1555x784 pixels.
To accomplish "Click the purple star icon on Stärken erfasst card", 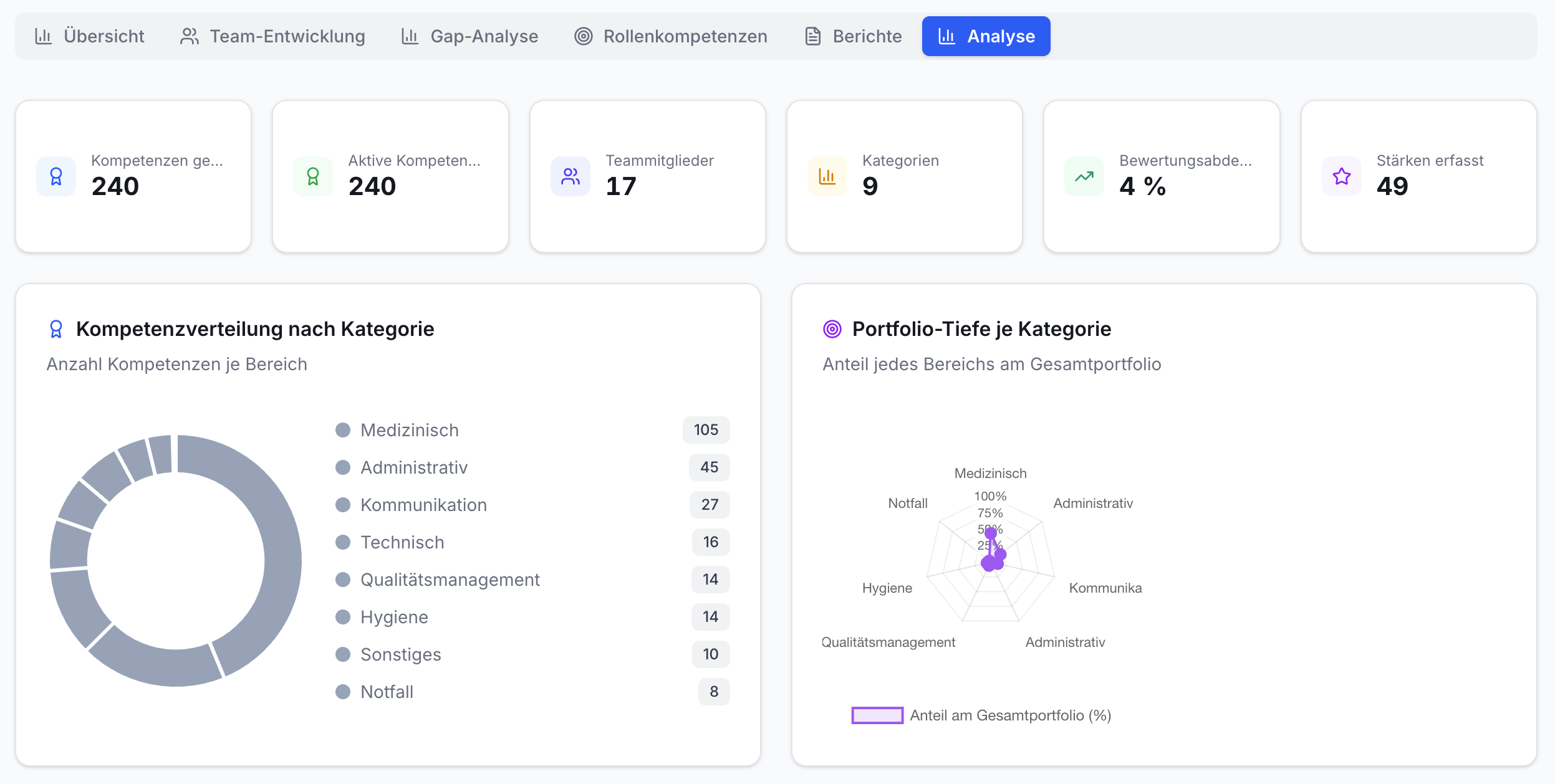I will (1342, 176).
